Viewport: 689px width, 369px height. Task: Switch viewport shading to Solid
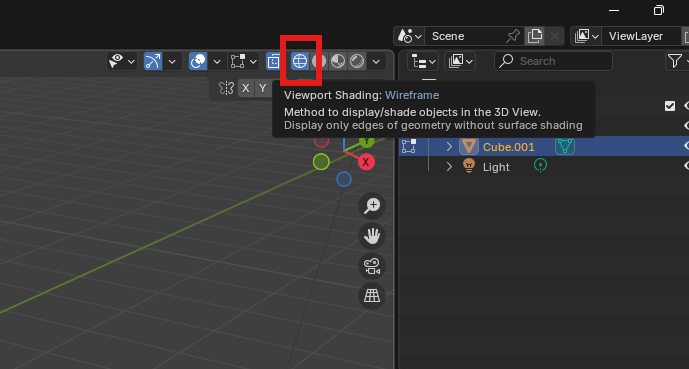coord(319,61)
